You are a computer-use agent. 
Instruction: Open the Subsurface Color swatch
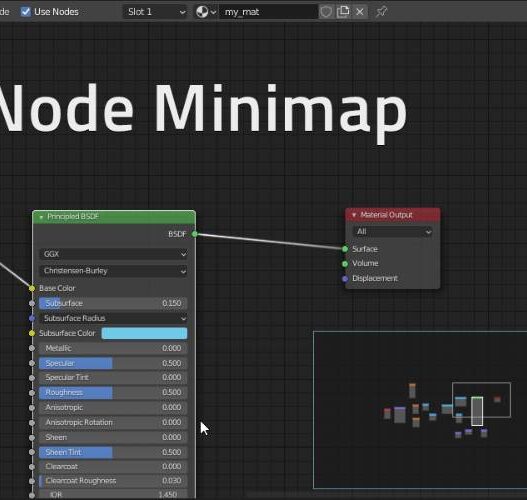pyautogui.click(x=144, y=333)
